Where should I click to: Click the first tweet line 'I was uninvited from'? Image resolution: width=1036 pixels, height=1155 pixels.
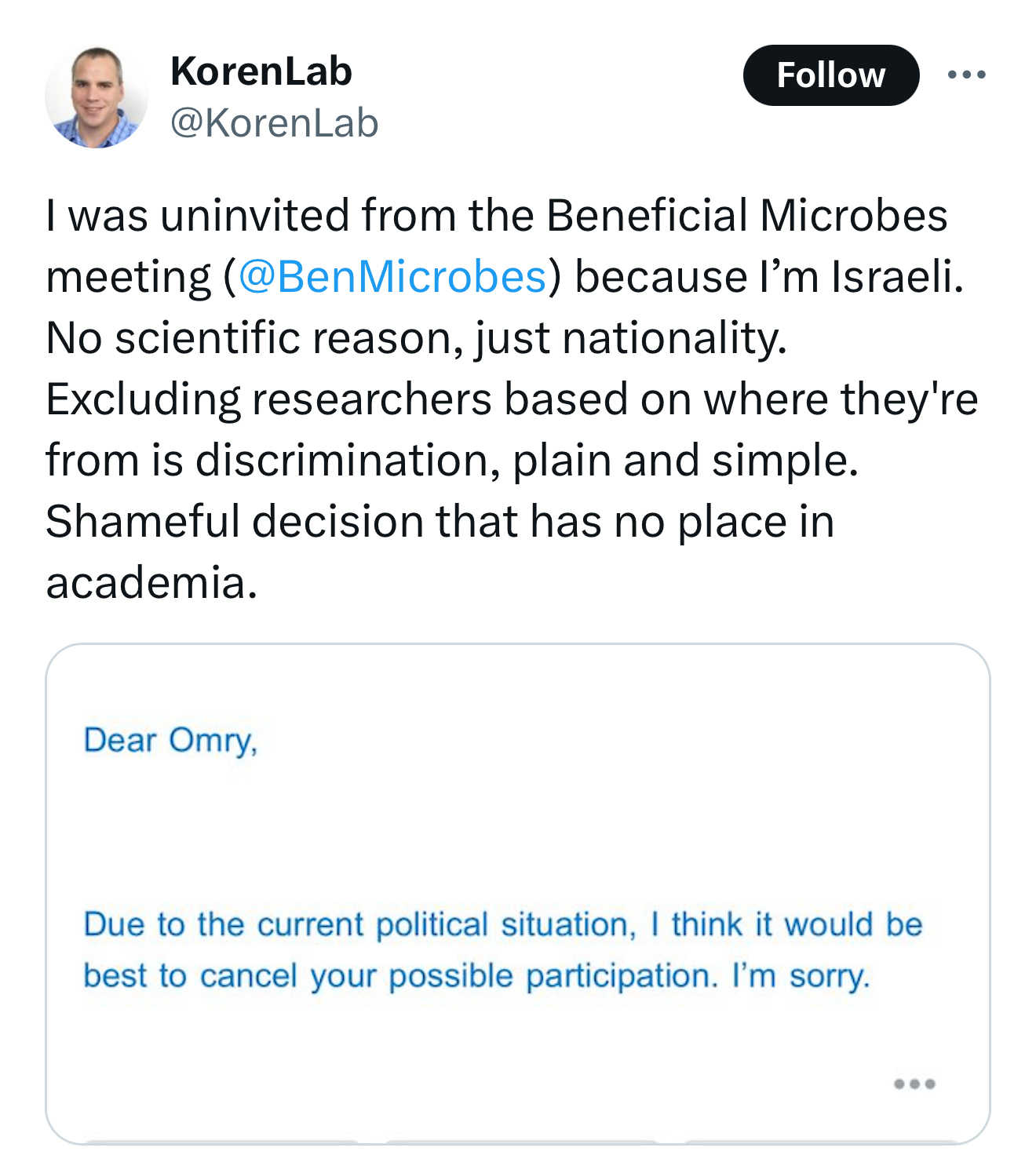click(x=251, y=215)
